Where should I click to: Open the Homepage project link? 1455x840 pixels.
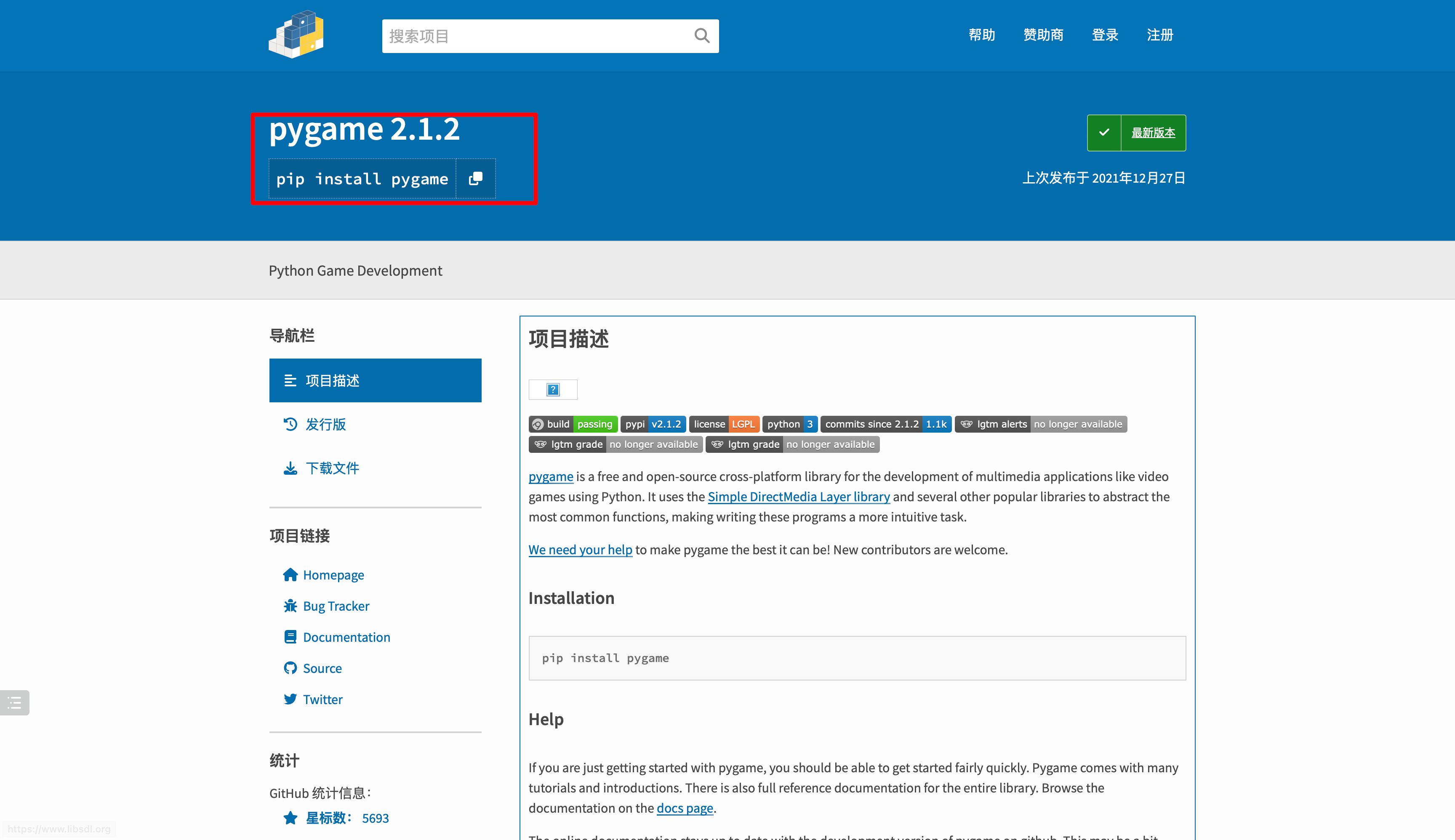(333, 574)
